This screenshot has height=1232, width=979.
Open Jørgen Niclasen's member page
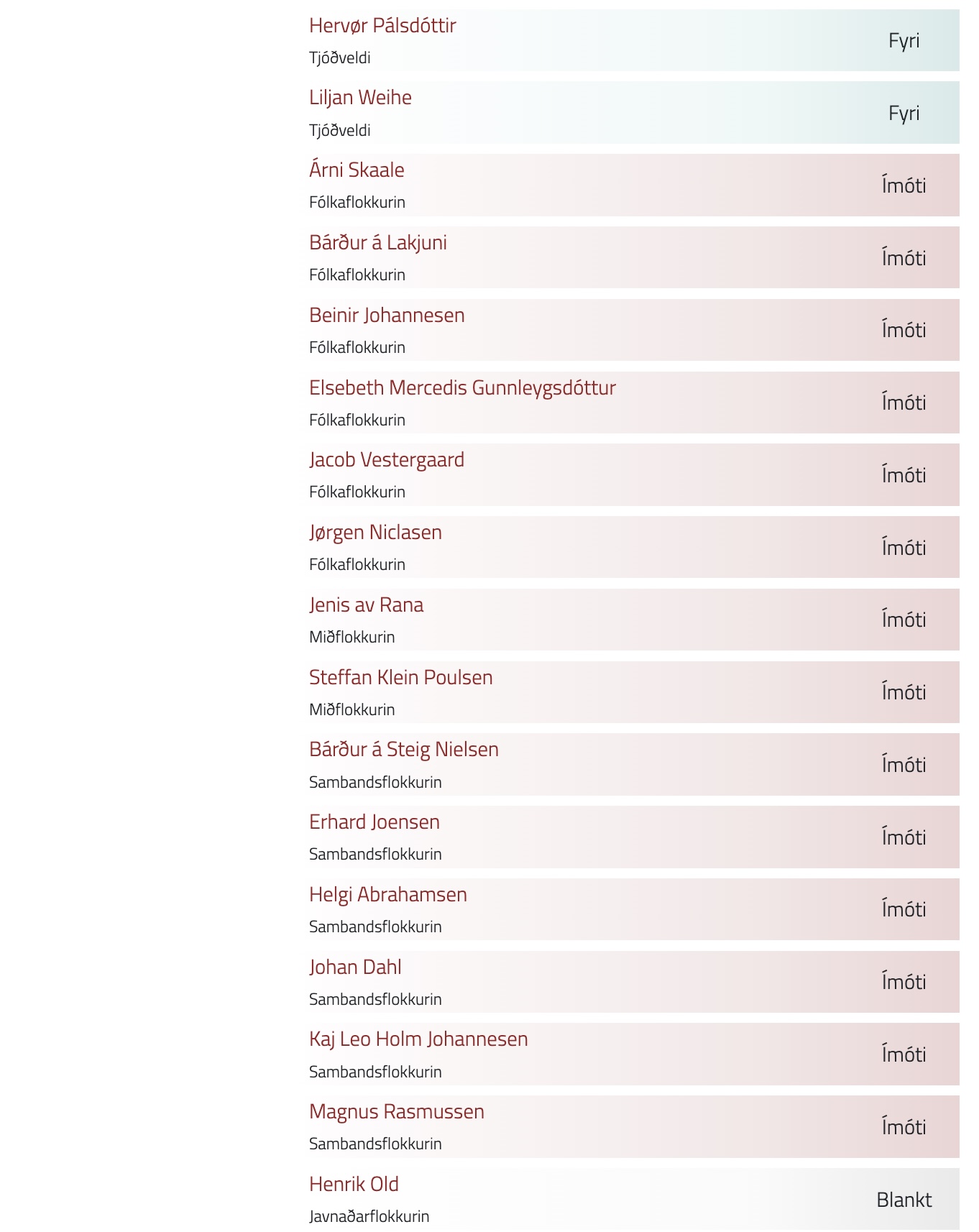click(375, 533)
